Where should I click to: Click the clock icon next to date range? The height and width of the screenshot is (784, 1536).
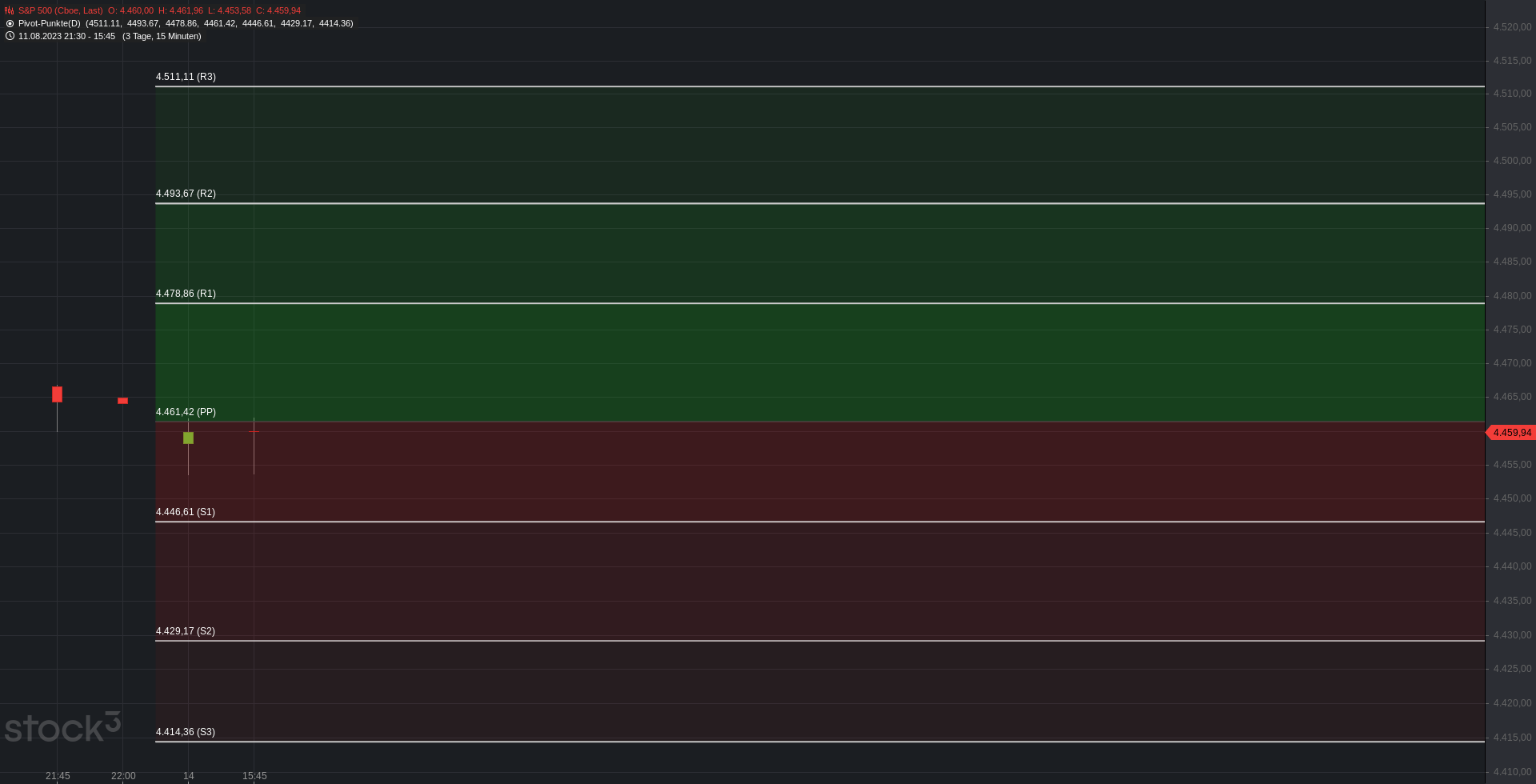click(x=10, y=36)
